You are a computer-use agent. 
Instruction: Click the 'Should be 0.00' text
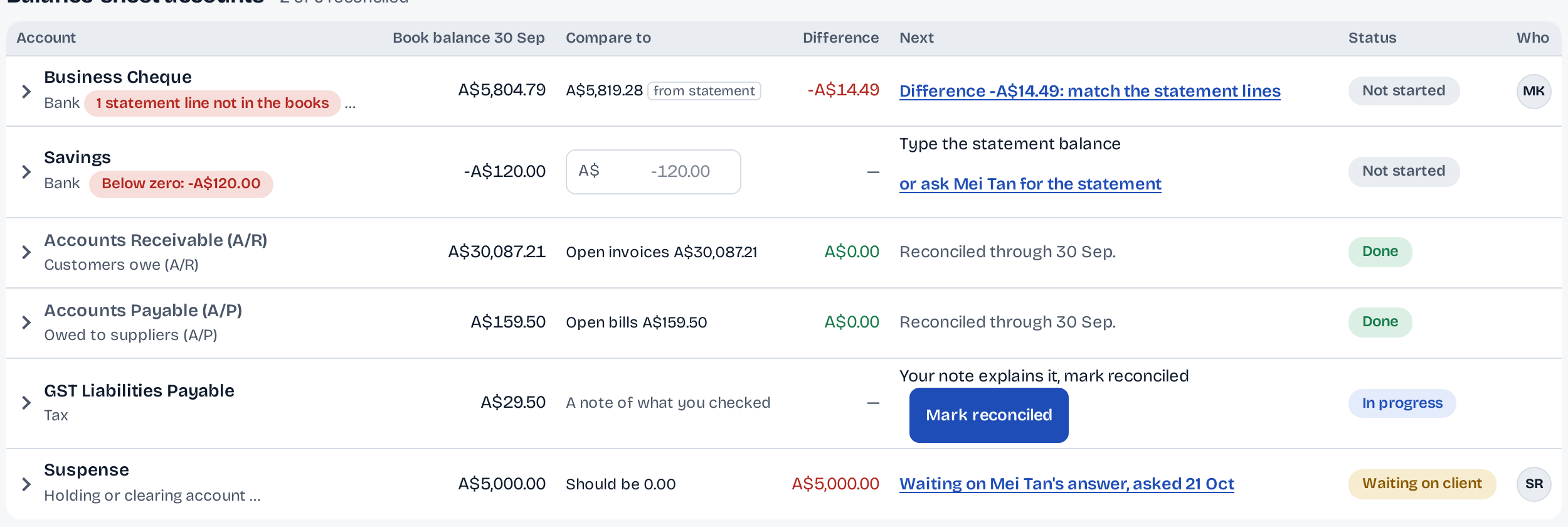621,484
